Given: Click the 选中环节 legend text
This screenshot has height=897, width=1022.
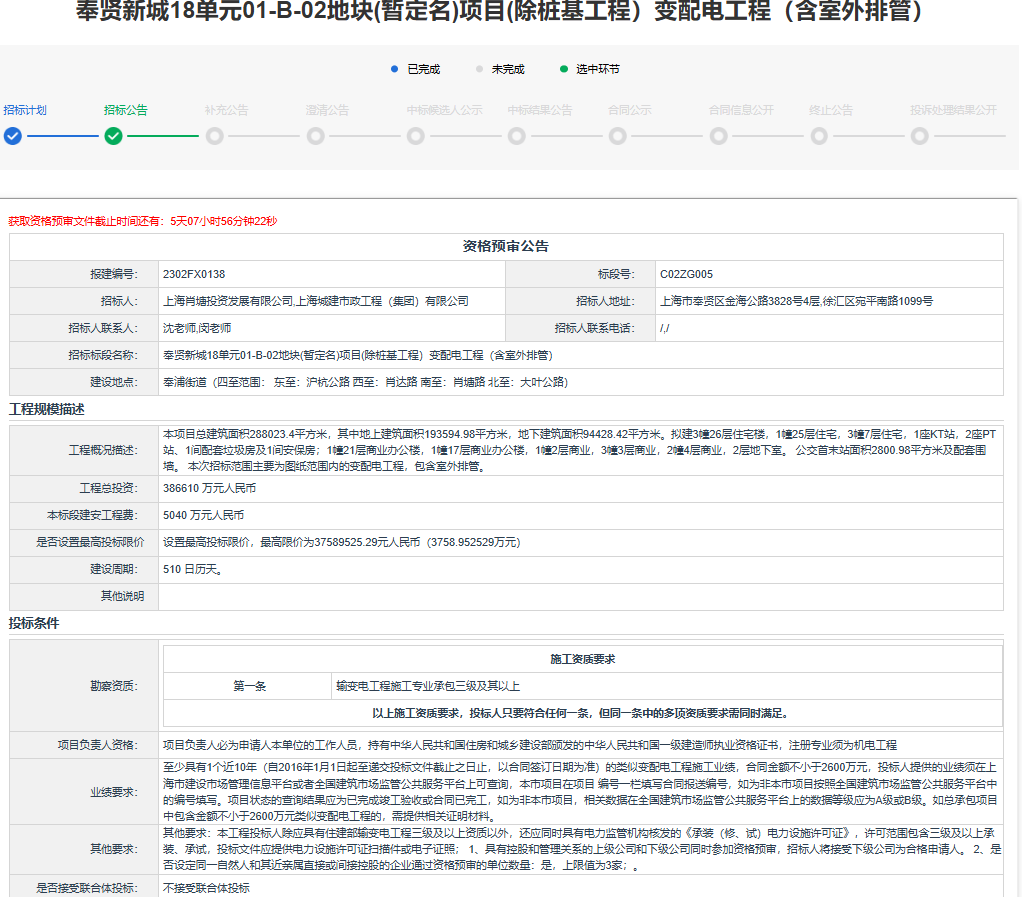Looking at the screenshot, I should (598, 69).
